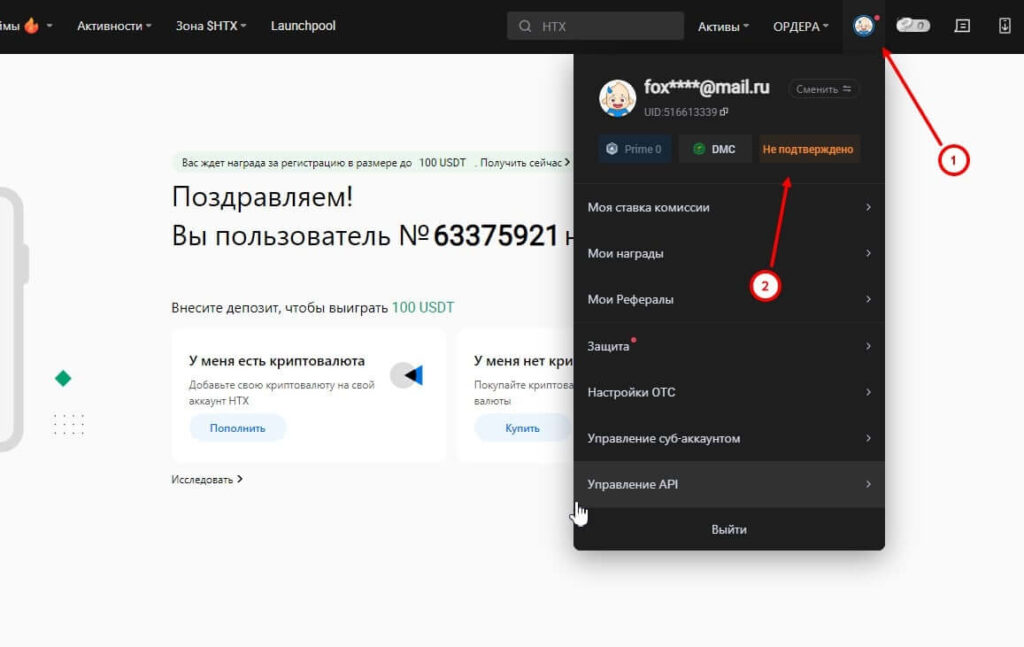Open the Активности dropdown
1024x647 pixels.
[114, 26]
